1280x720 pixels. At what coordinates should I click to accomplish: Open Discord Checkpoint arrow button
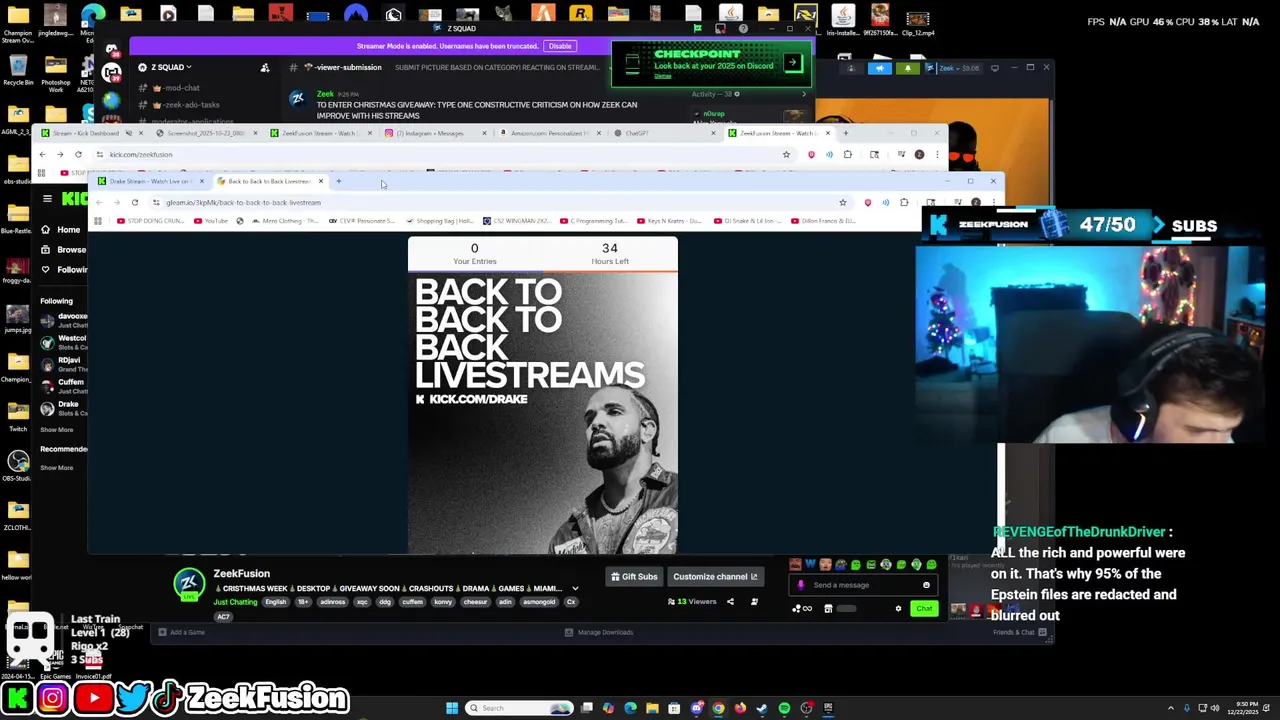pos(792,63)
